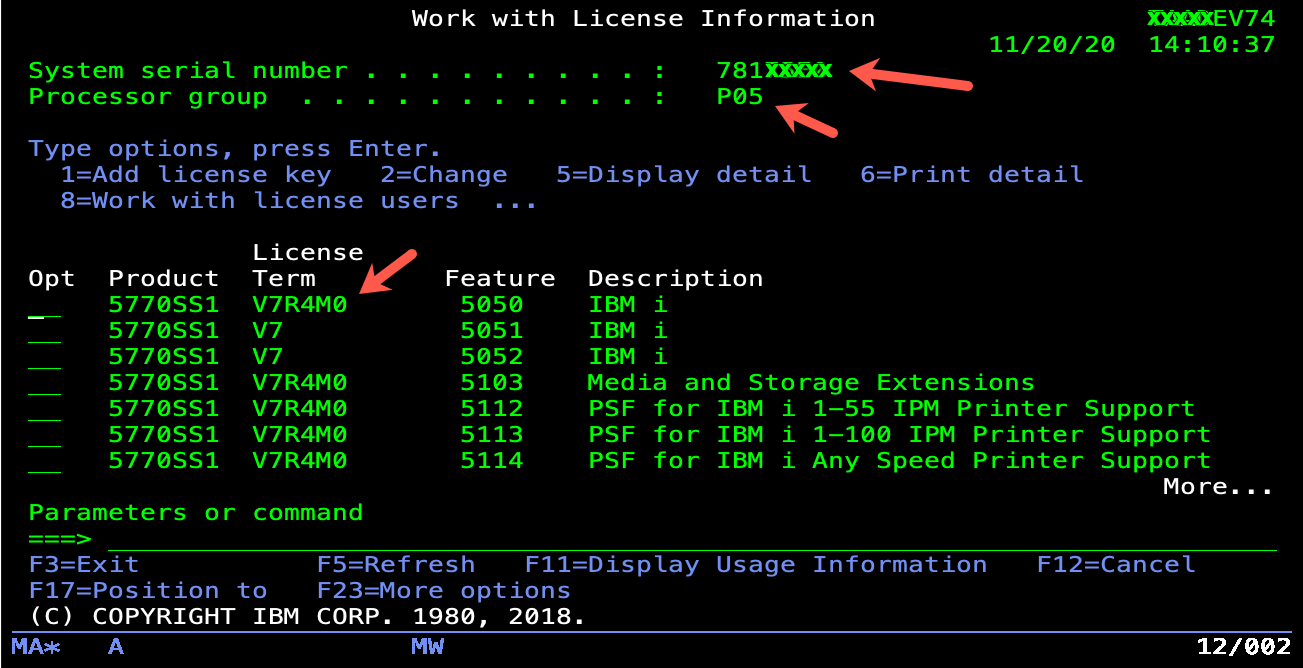Image resolution: width=1303 pixels, height=668 pixels.
Task: Click feature number 5052
Action: (x=492, y=357)
